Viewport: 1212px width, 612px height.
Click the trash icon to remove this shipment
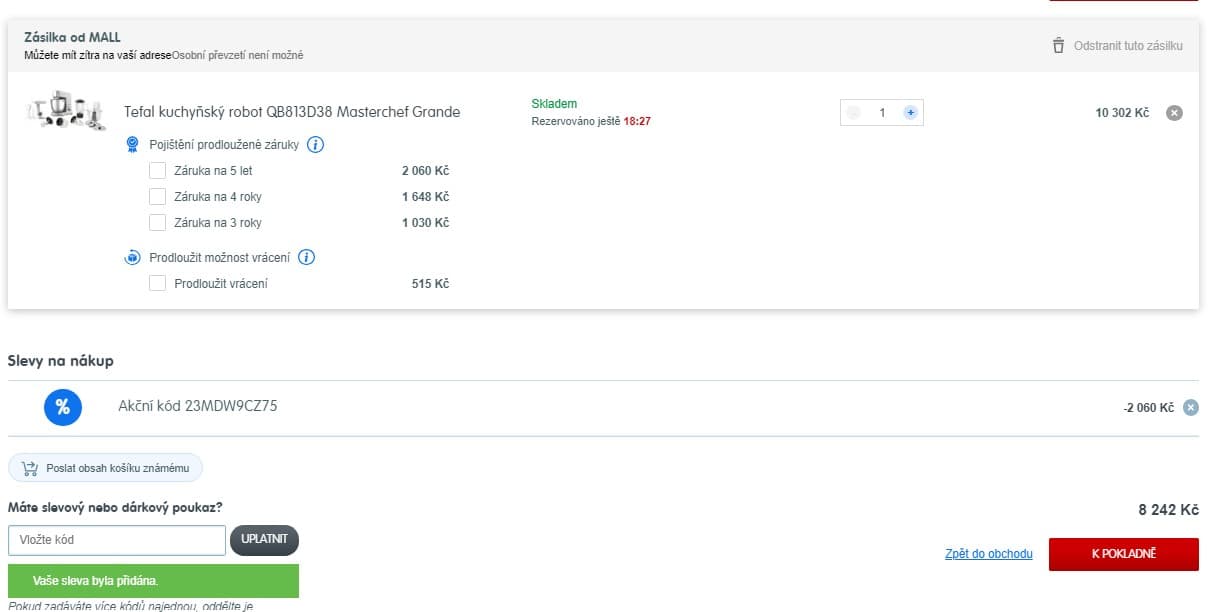click(x=1058, y=46)
